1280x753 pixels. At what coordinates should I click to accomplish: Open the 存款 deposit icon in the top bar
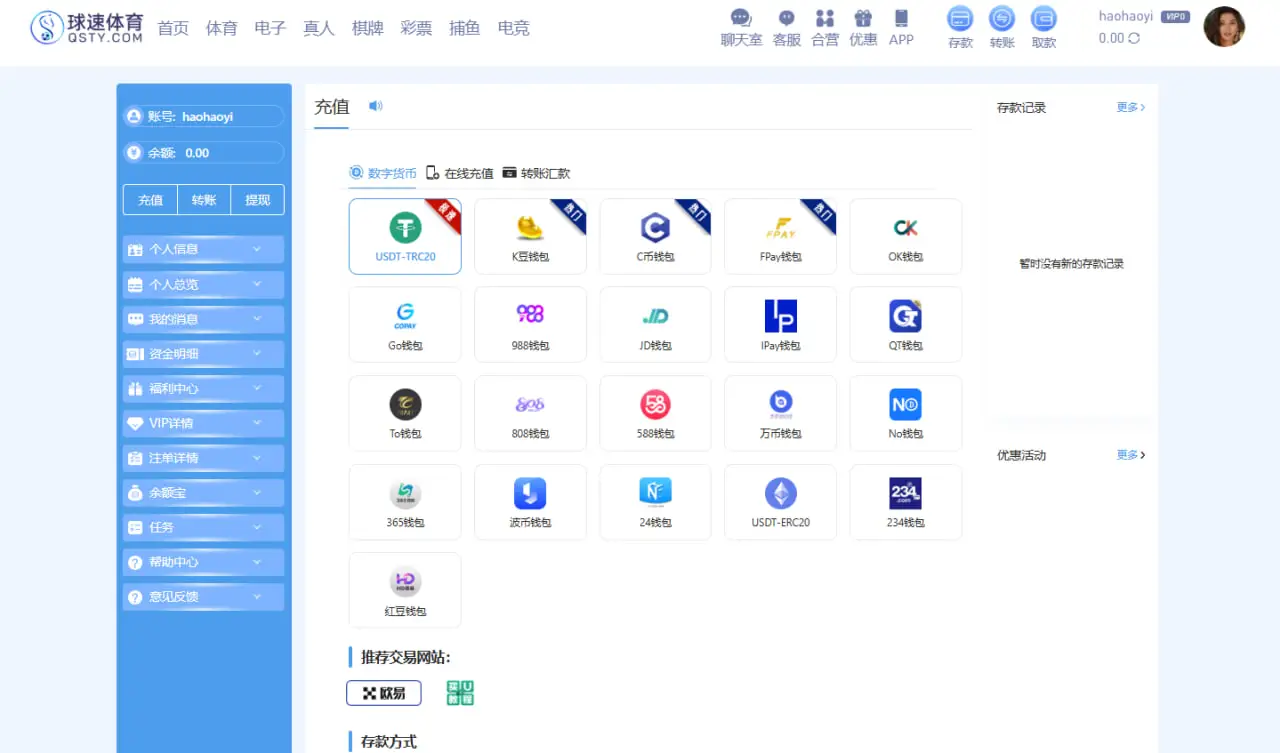pyautogui.click(x=959, y=27)
